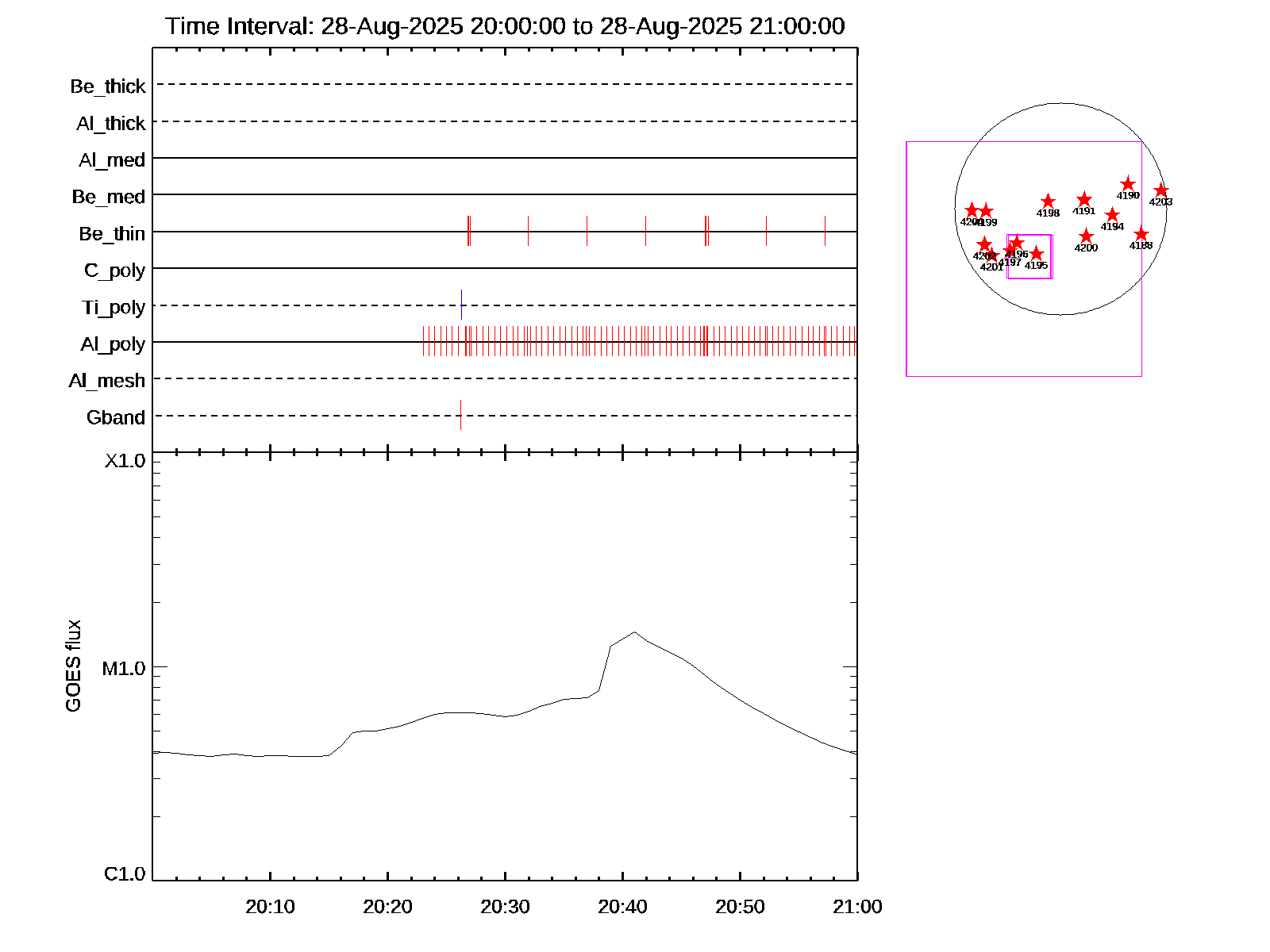Select the active region 4200 star
This screenshot has width=1270, height=952.
tap(1086, 236)
